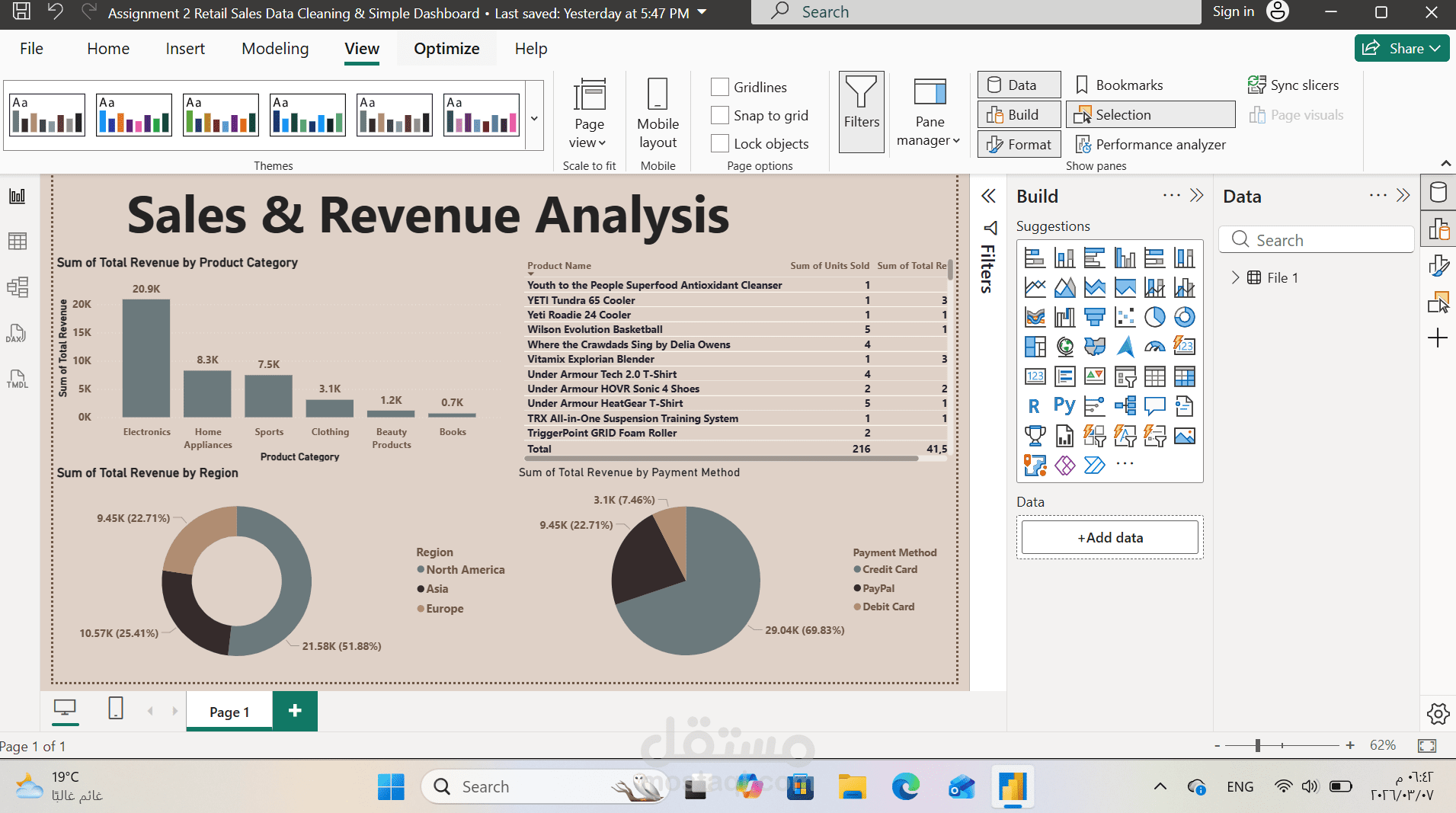Enable Gridlines
This screenshot has width=1456, height=813.
[719, 87]
